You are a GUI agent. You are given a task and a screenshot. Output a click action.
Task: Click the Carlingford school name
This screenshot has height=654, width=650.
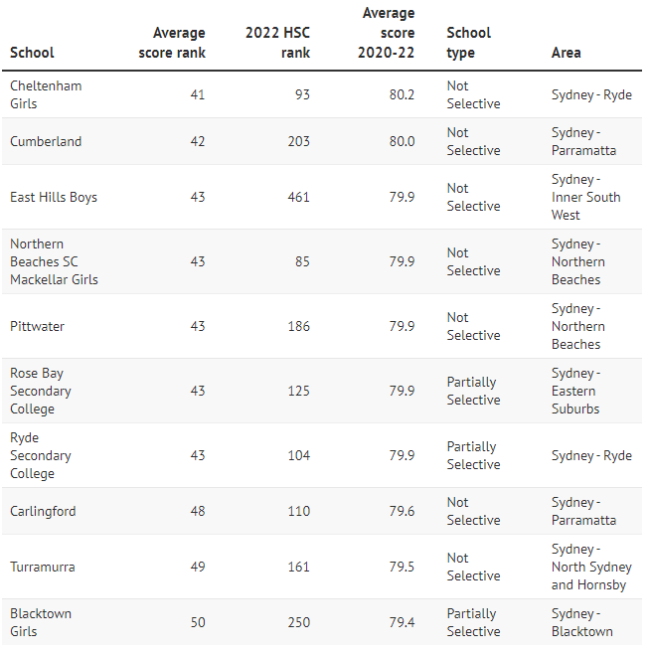click(x=43, y=511)
